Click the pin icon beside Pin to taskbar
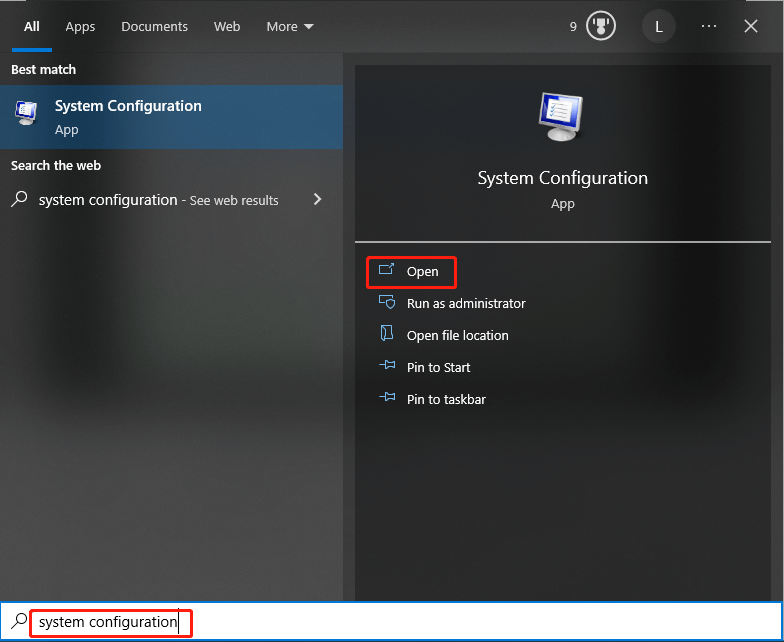Image resolution: width=784 pixels, height=642 pixels. point(387,398)
